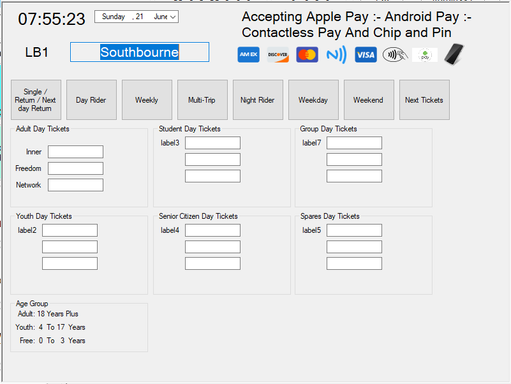
Task: Click the blue NFC symbol icon
Action: [x=336, y=55]
